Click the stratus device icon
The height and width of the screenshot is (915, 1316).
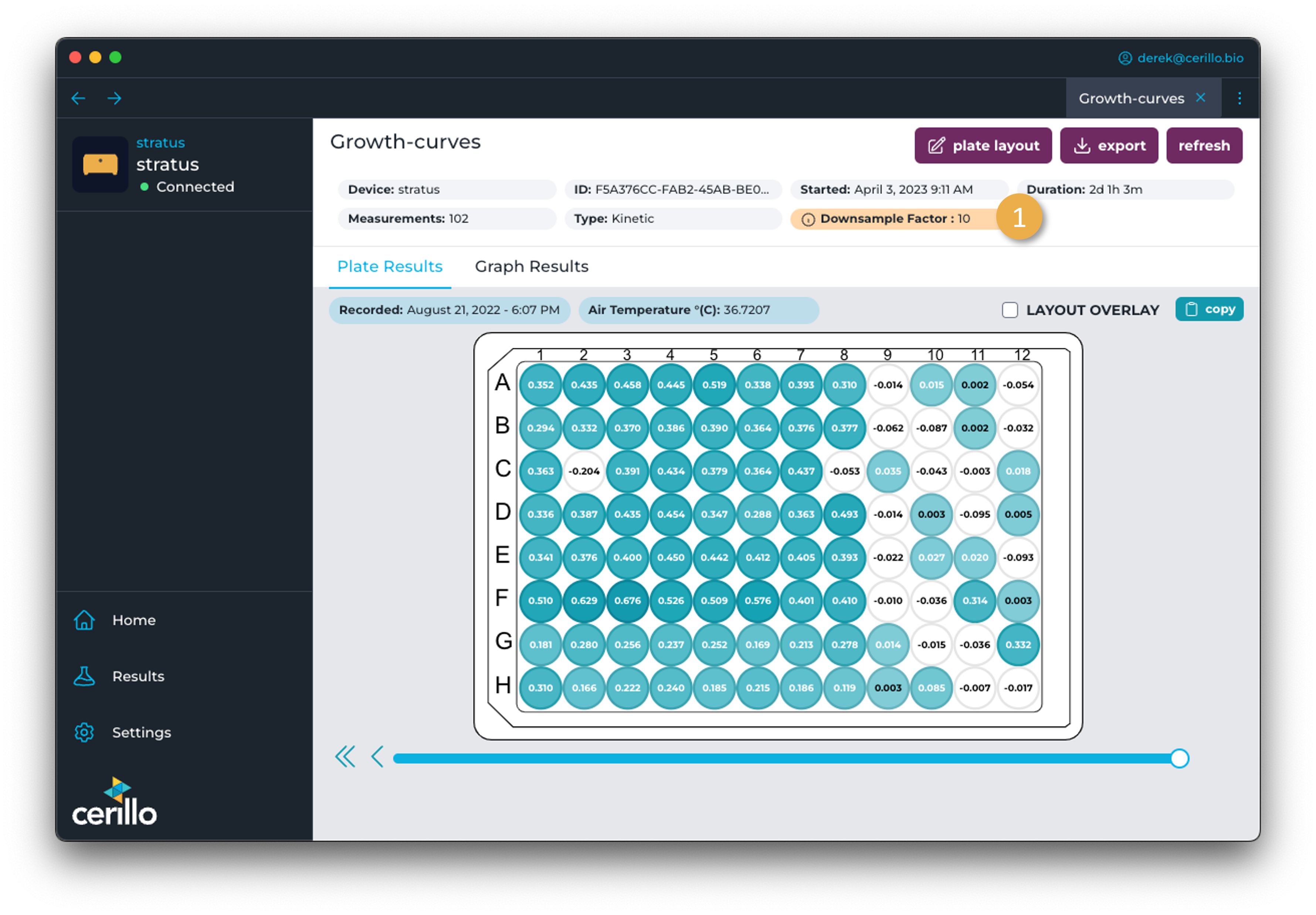click(100, 165)
